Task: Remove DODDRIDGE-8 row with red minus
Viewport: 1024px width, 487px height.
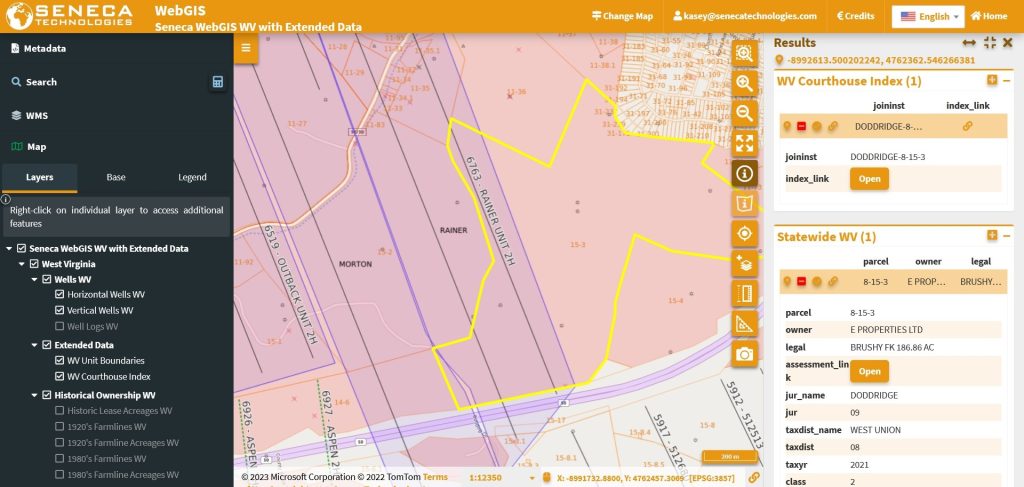Action: coord(801,126)
